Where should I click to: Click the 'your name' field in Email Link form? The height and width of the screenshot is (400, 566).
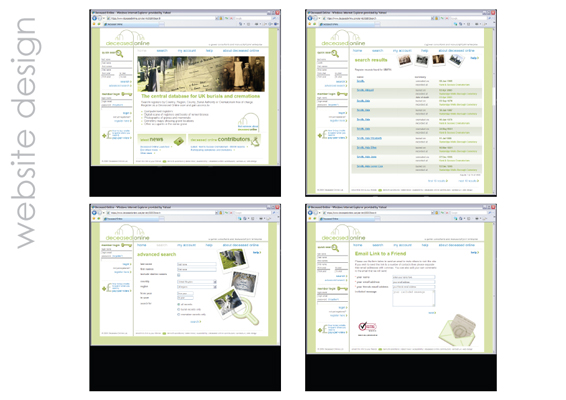point(414,277)
